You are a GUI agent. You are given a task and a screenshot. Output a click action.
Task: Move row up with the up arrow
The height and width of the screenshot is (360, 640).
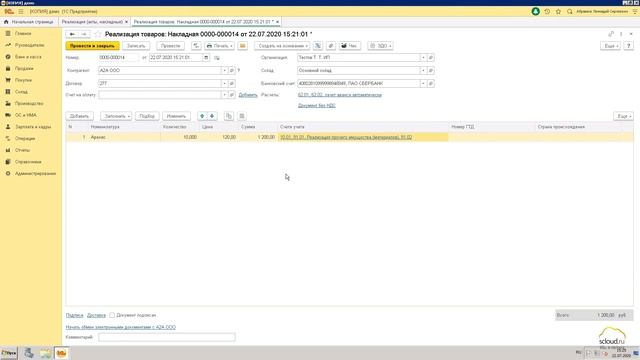202,116
